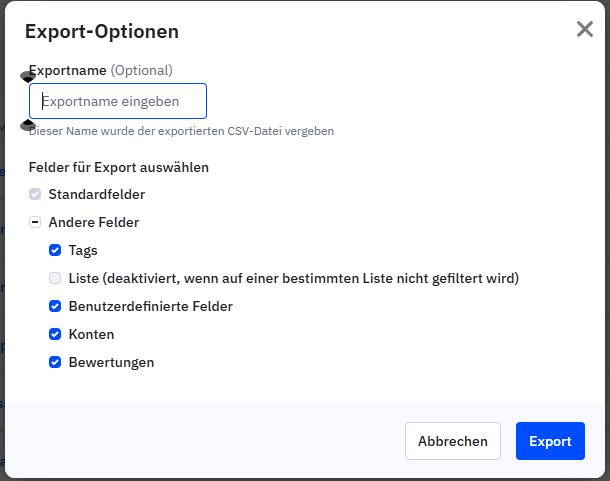This screenshot has width=610, height=481.
Task: Uncheck the Konten checkbox
Action: [56, 334]
